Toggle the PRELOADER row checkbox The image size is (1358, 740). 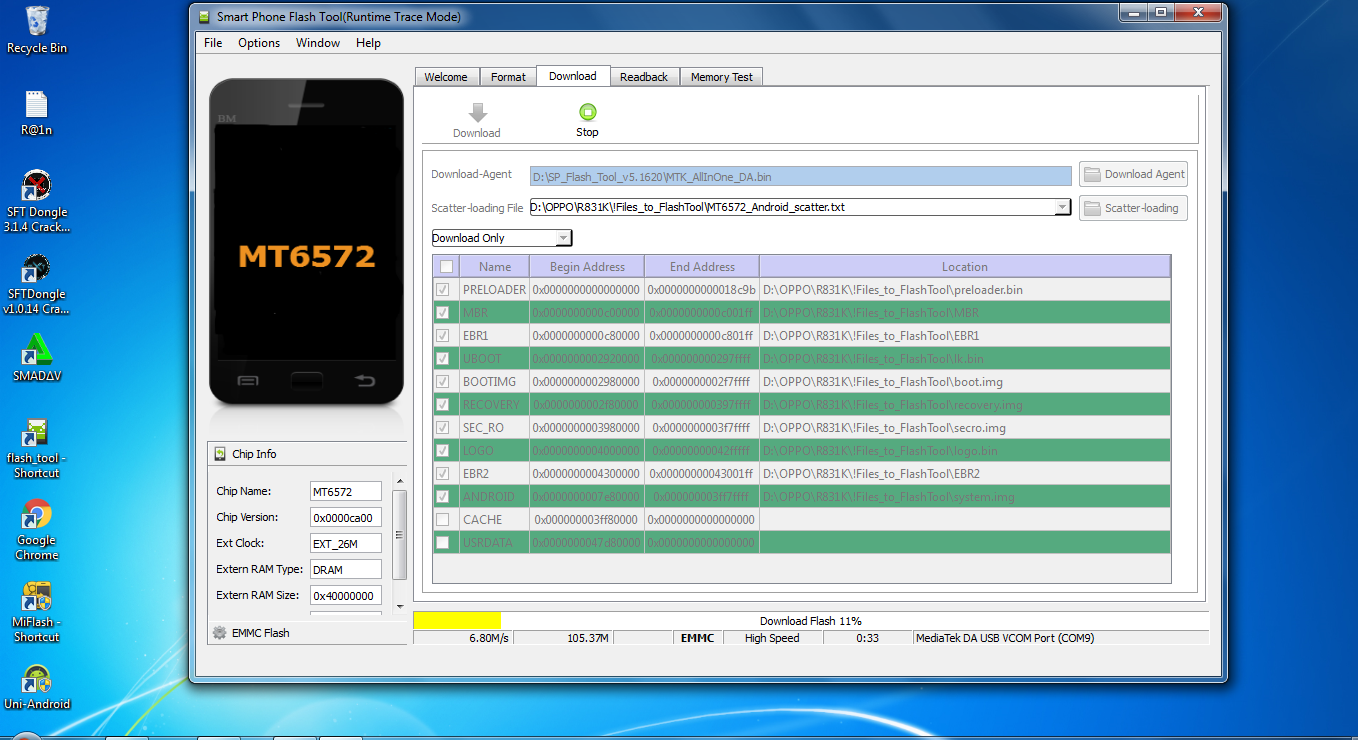[x=442, y=290]
